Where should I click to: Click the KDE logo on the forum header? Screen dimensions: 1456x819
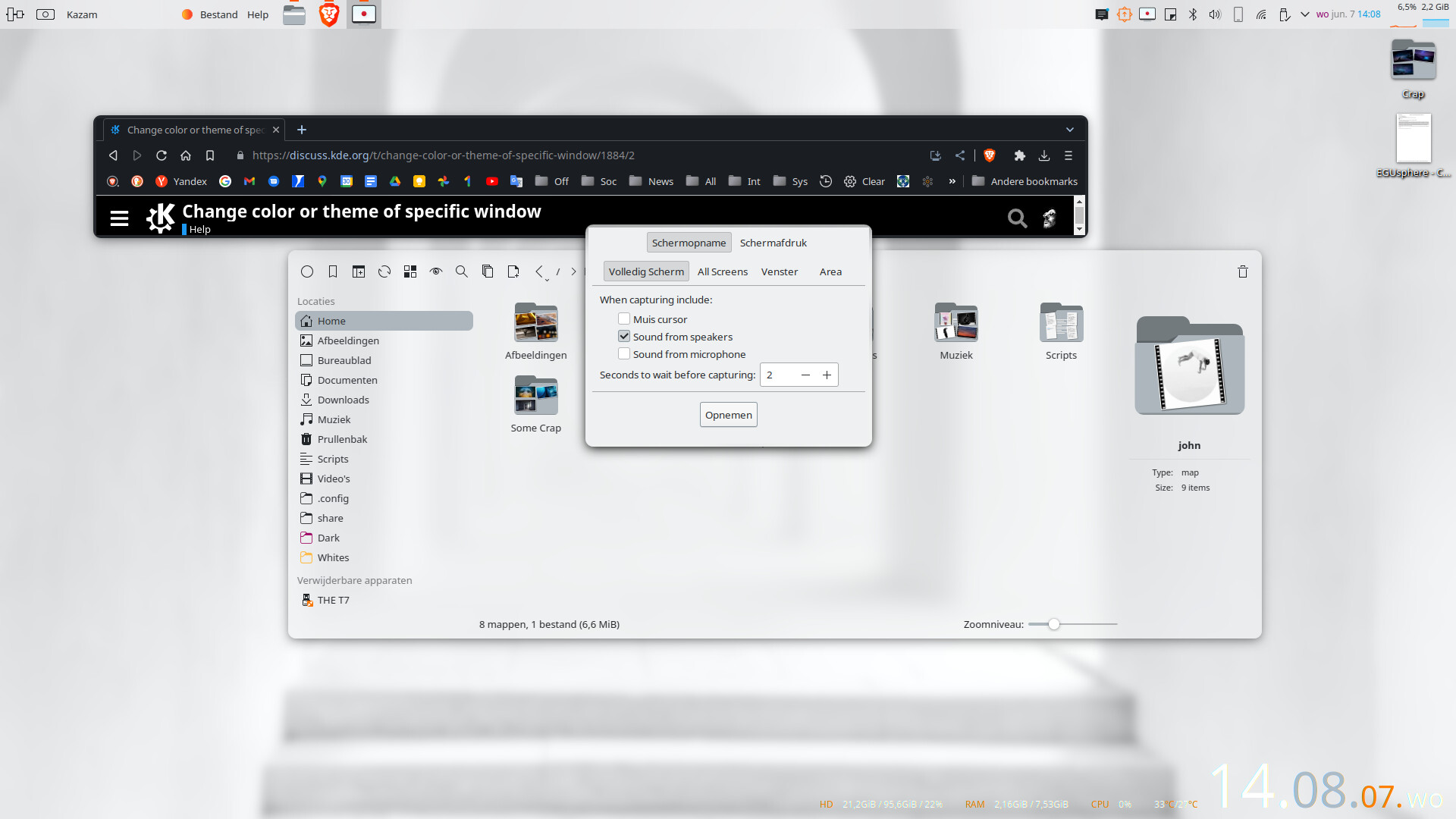tap(161, 218)
